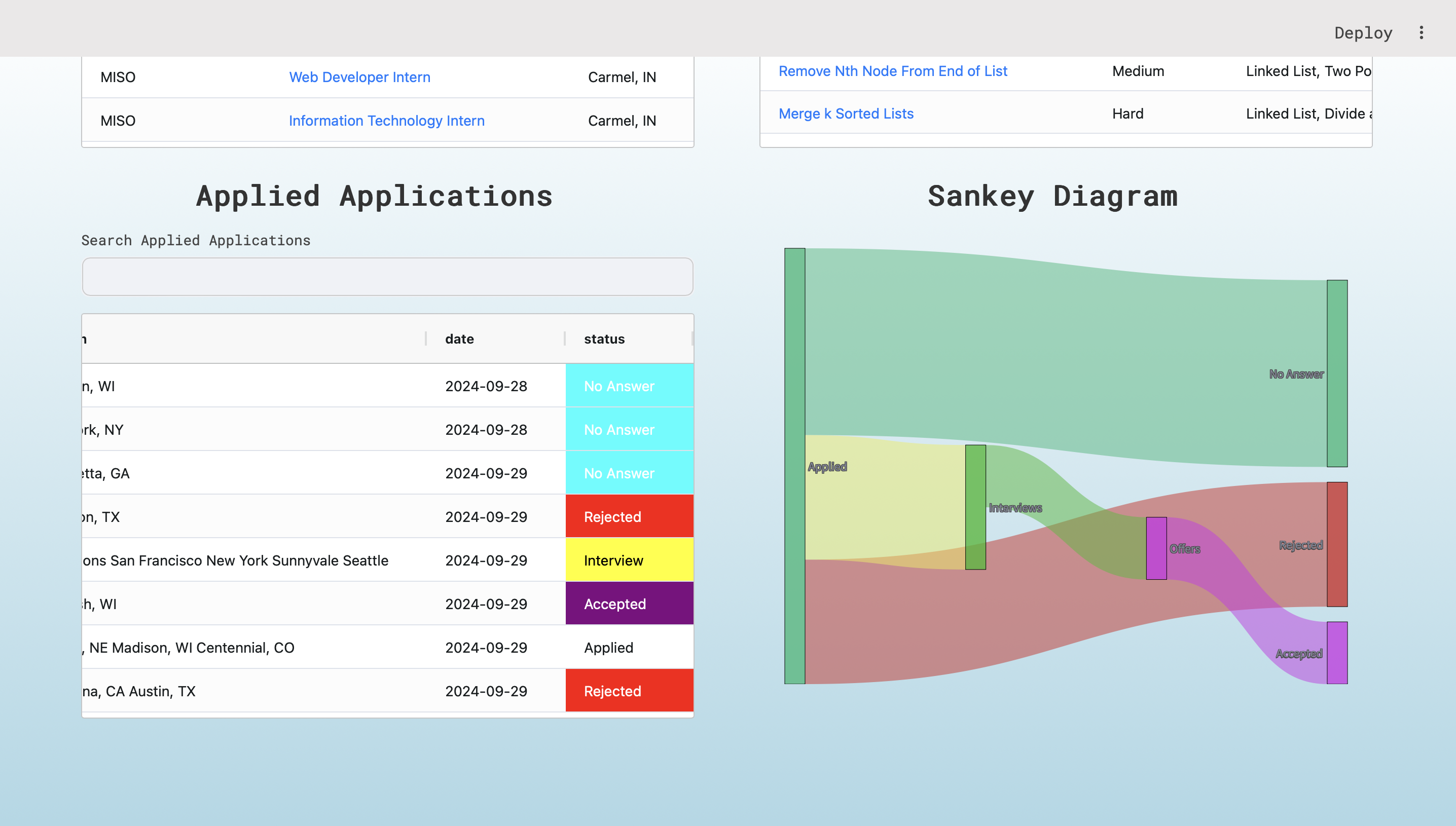Click the Applied node in Sankey diagram
The width and height of the screenshot is (1456, 826).
[794, 466]
